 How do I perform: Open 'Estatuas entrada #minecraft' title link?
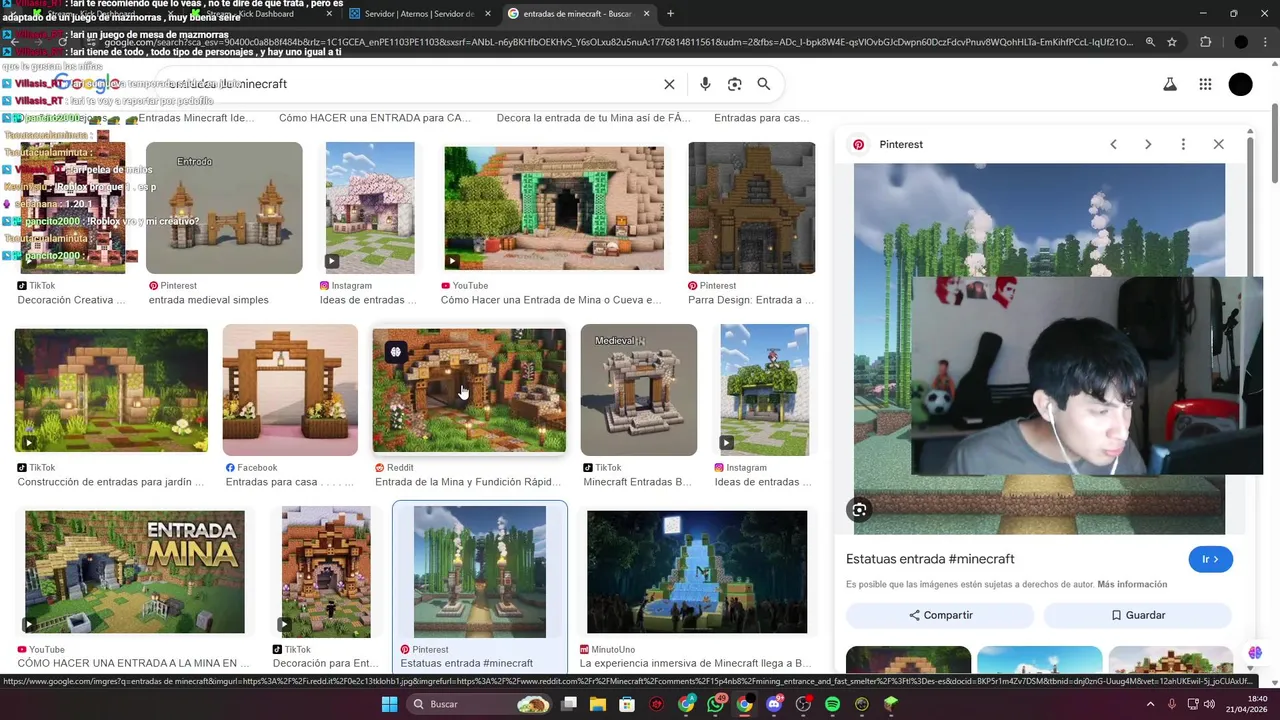[930, 559]
